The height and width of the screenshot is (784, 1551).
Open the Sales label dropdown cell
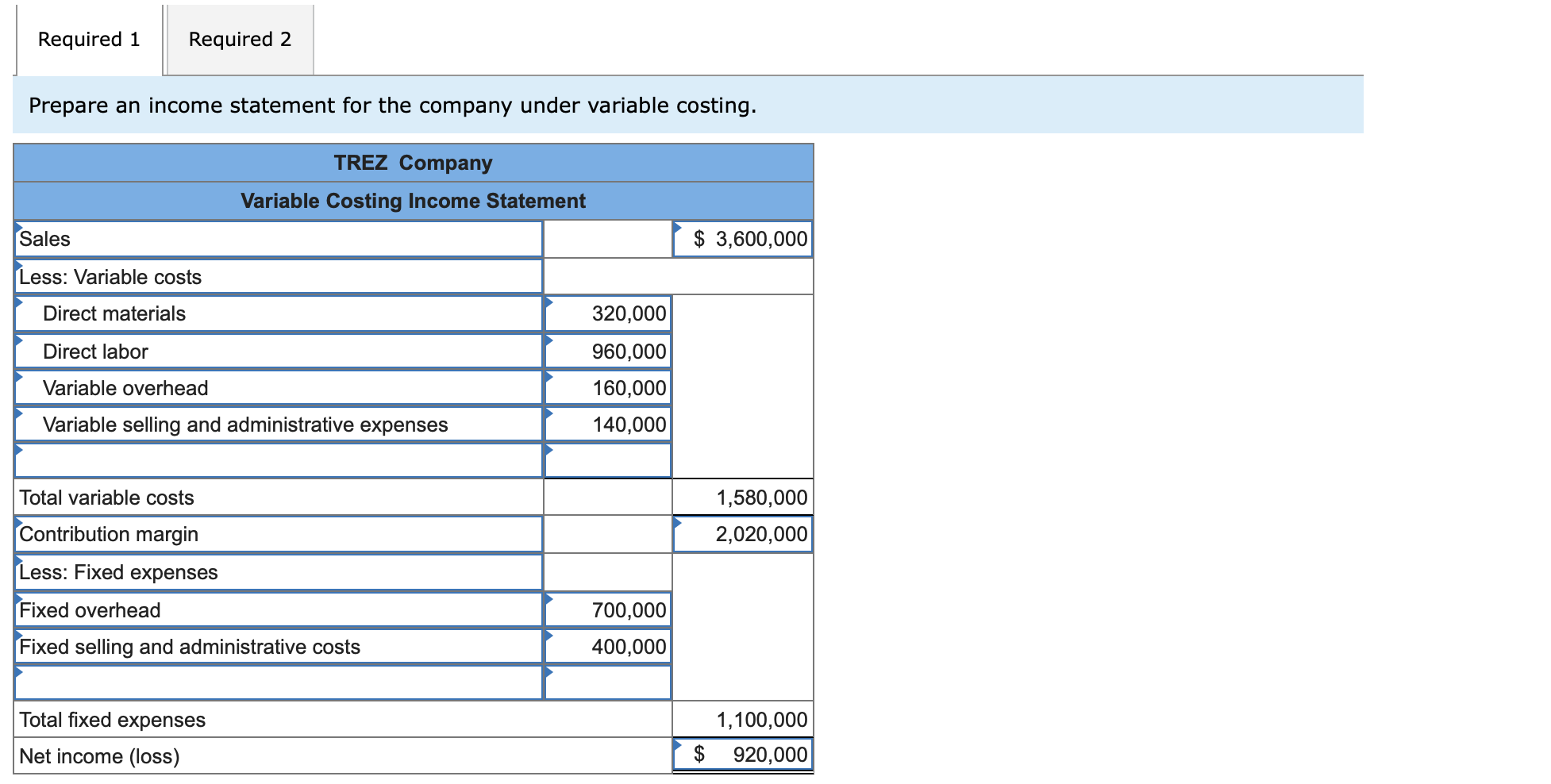point(279,239)
